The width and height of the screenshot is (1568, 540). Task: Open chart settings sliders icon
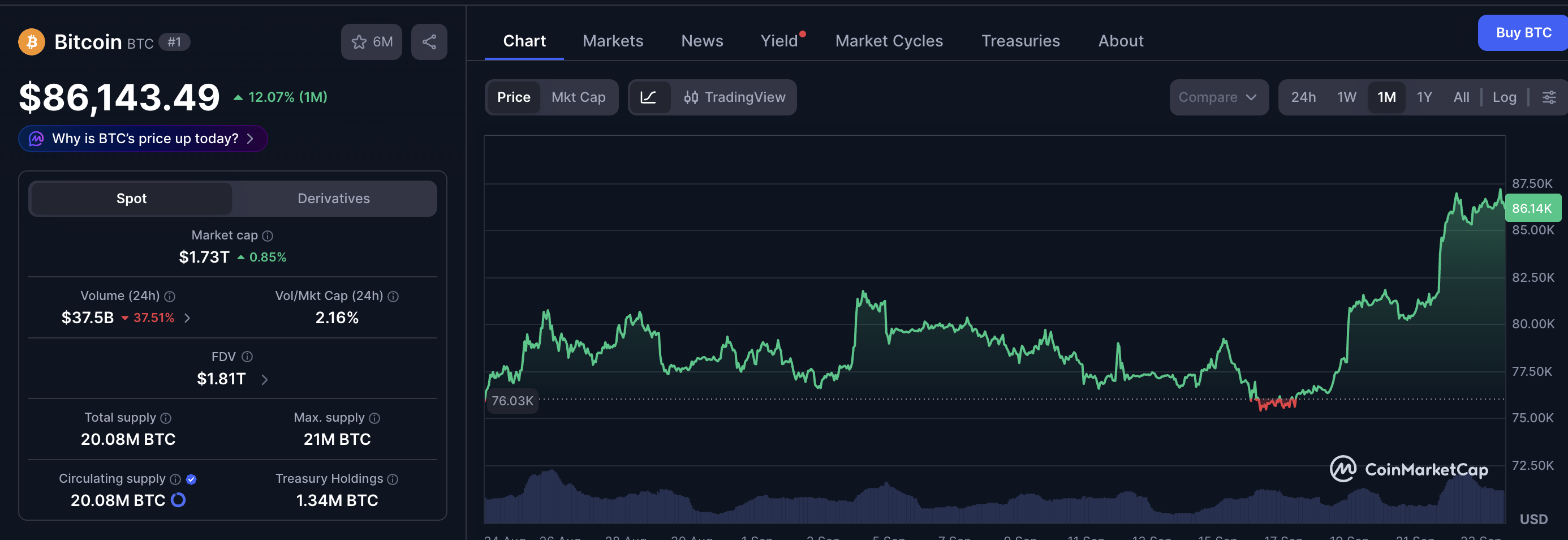[x=1549, y=97]
